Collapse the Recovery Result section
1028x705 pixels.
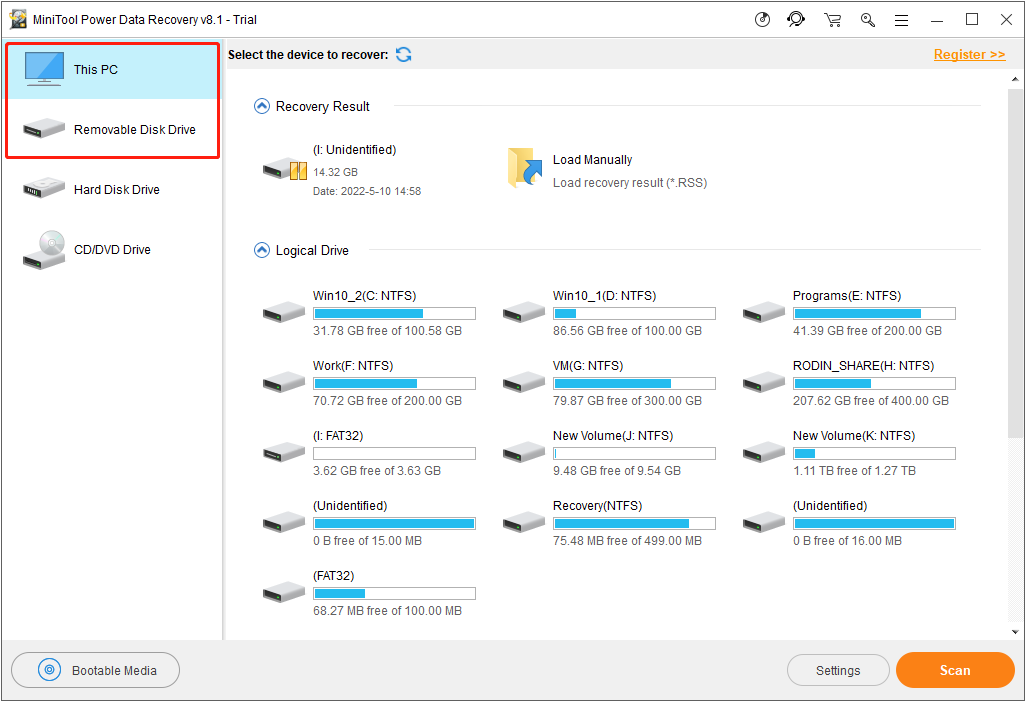click(262, 106)
